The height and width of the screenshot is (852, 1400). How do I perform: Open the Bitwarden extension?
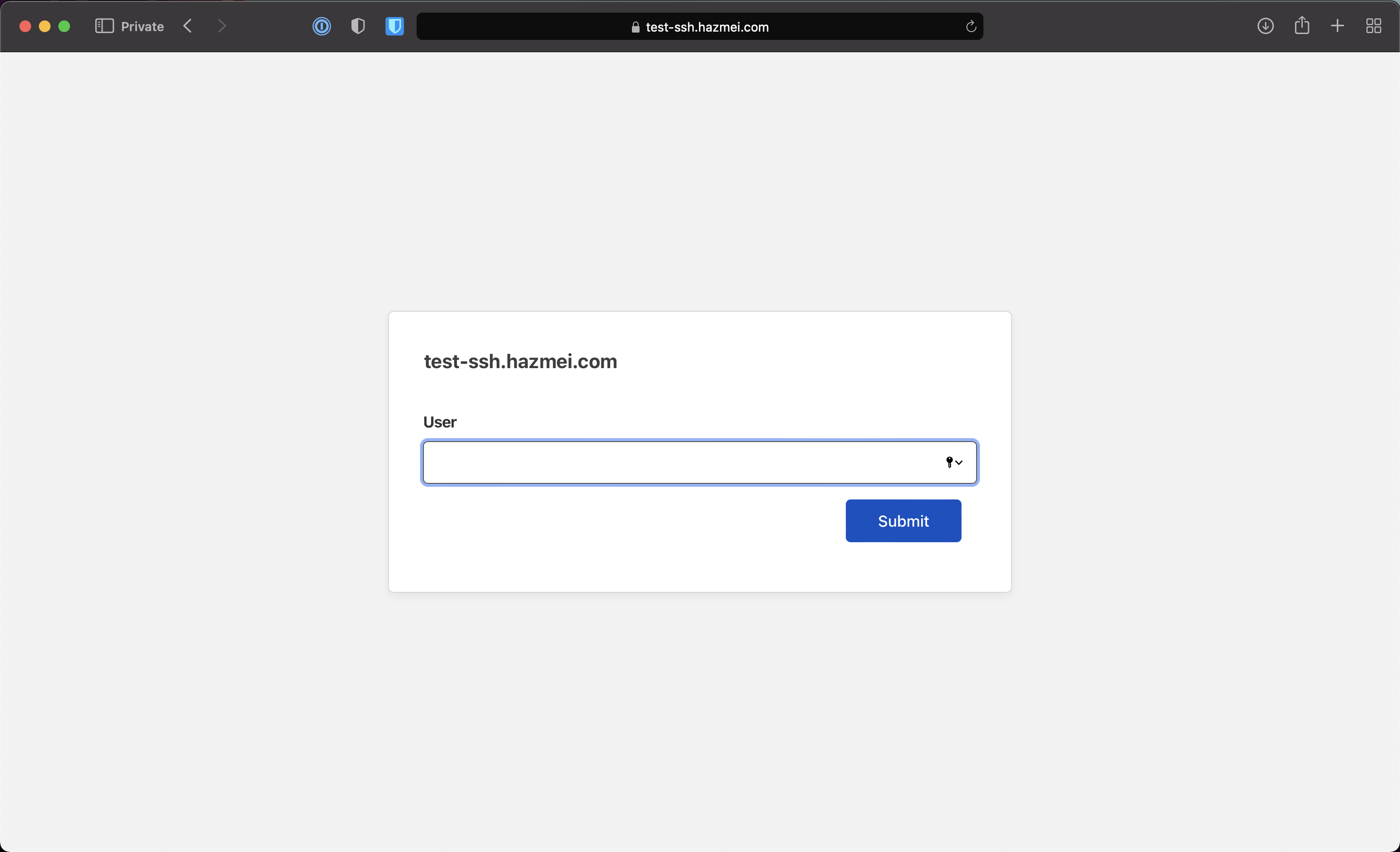click(394, 26)
